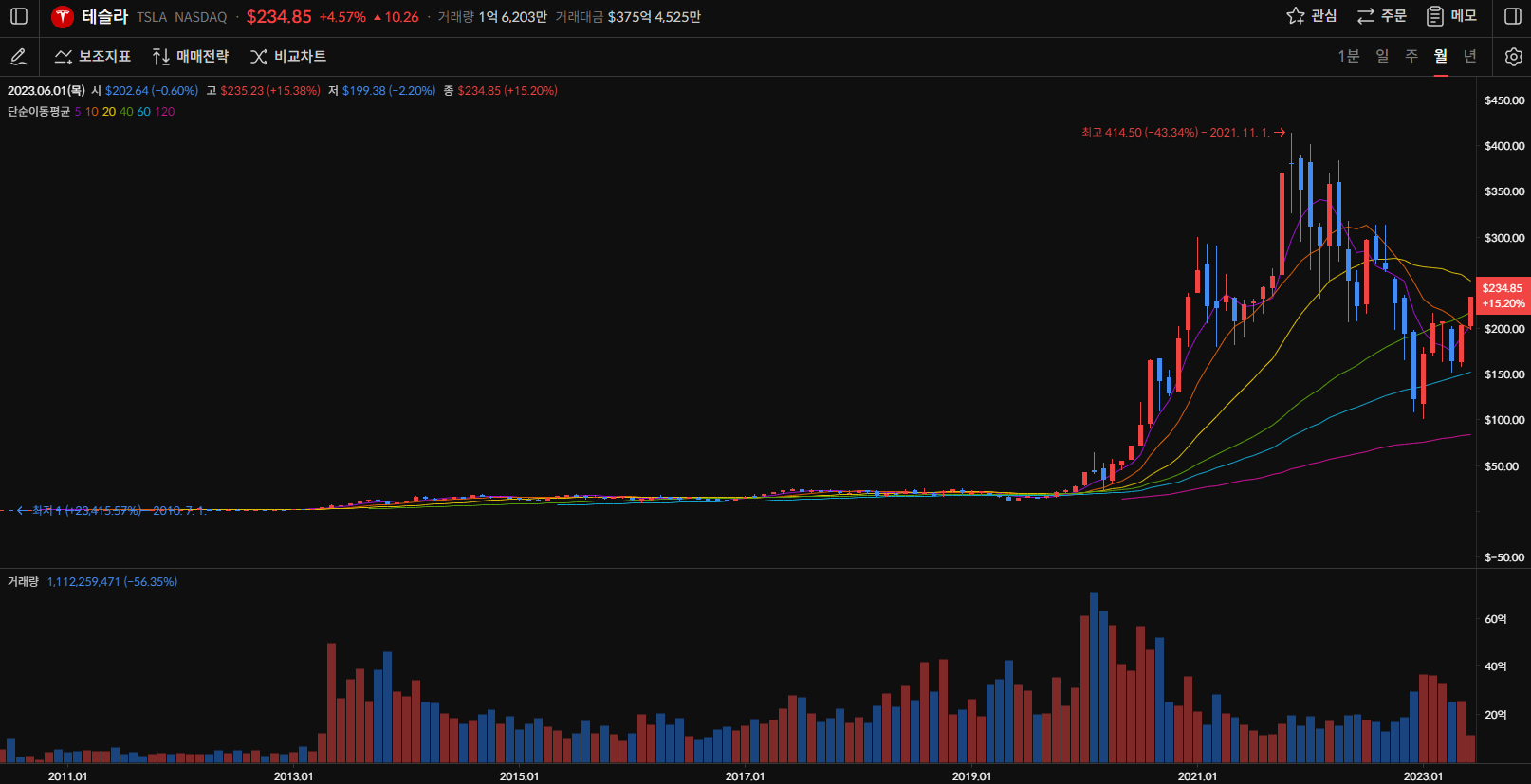This screenshot has height=784, width=1531.
Task: Click the $234.85 header price
Action: click(279, 17)
